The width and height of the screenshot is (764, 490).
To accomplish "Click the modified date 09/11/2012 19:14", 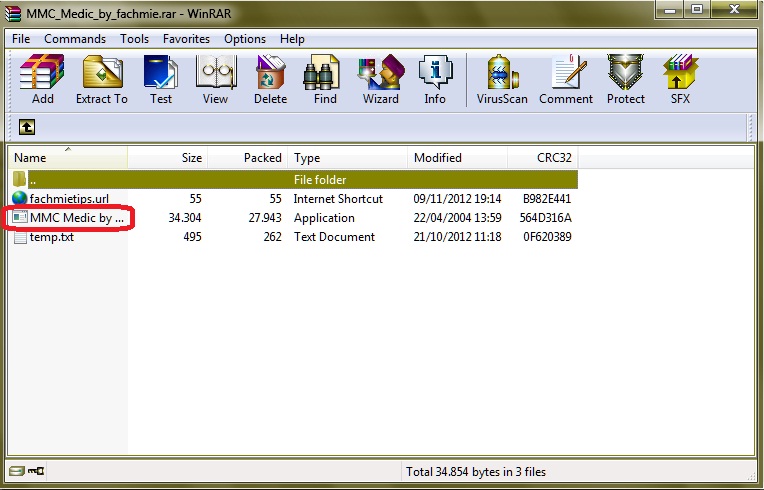I will click(x=457, y=199).
